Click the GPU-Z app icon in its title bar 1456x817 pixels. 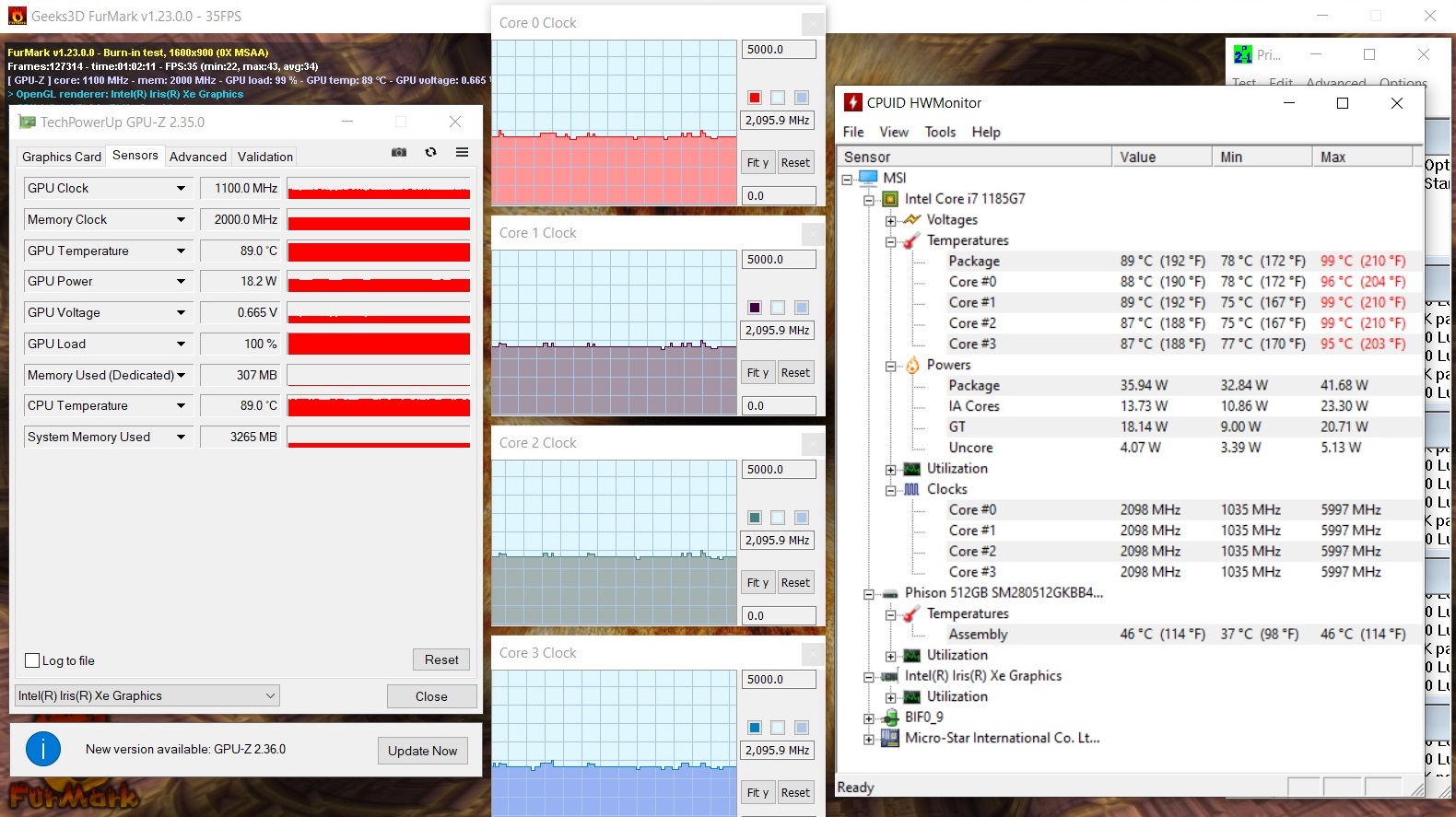(x=28, y=122)
